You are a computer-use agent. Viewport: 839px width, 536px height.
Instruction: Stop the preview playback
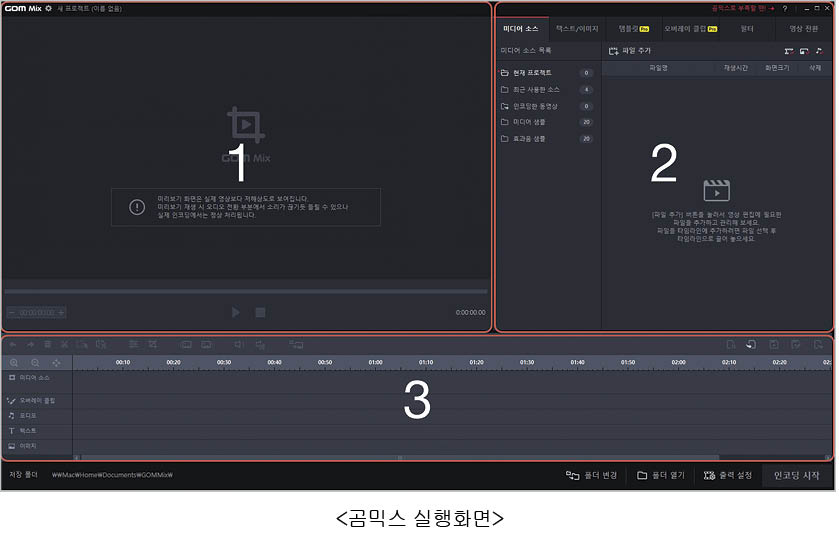pos(261,313)
